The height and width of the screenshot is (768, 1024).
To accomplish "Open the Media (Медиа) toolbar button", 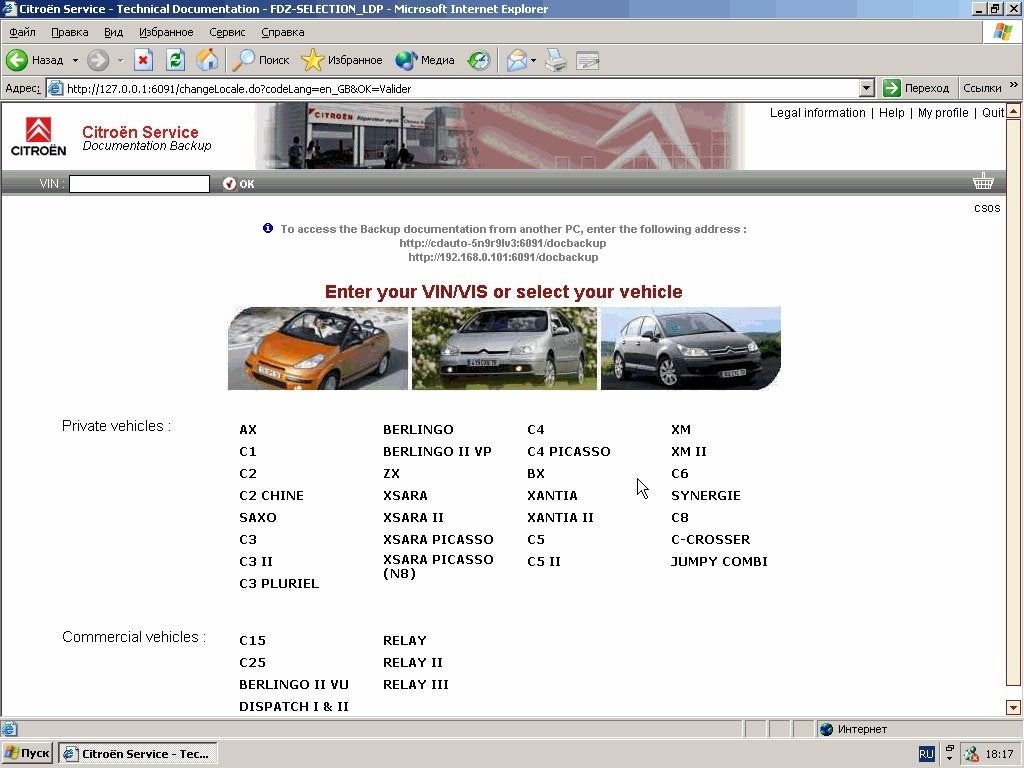I will 424,61.
